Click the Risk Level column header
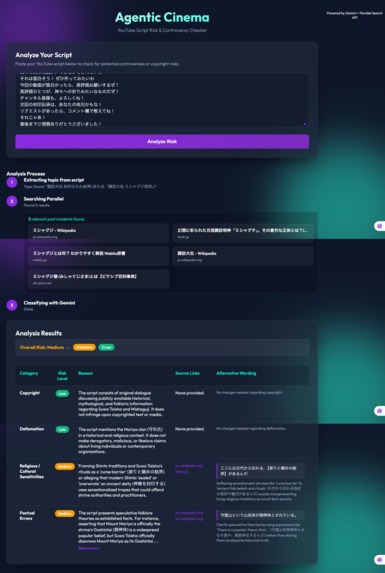This screenshot has width=385, height=573. (62, 376)
